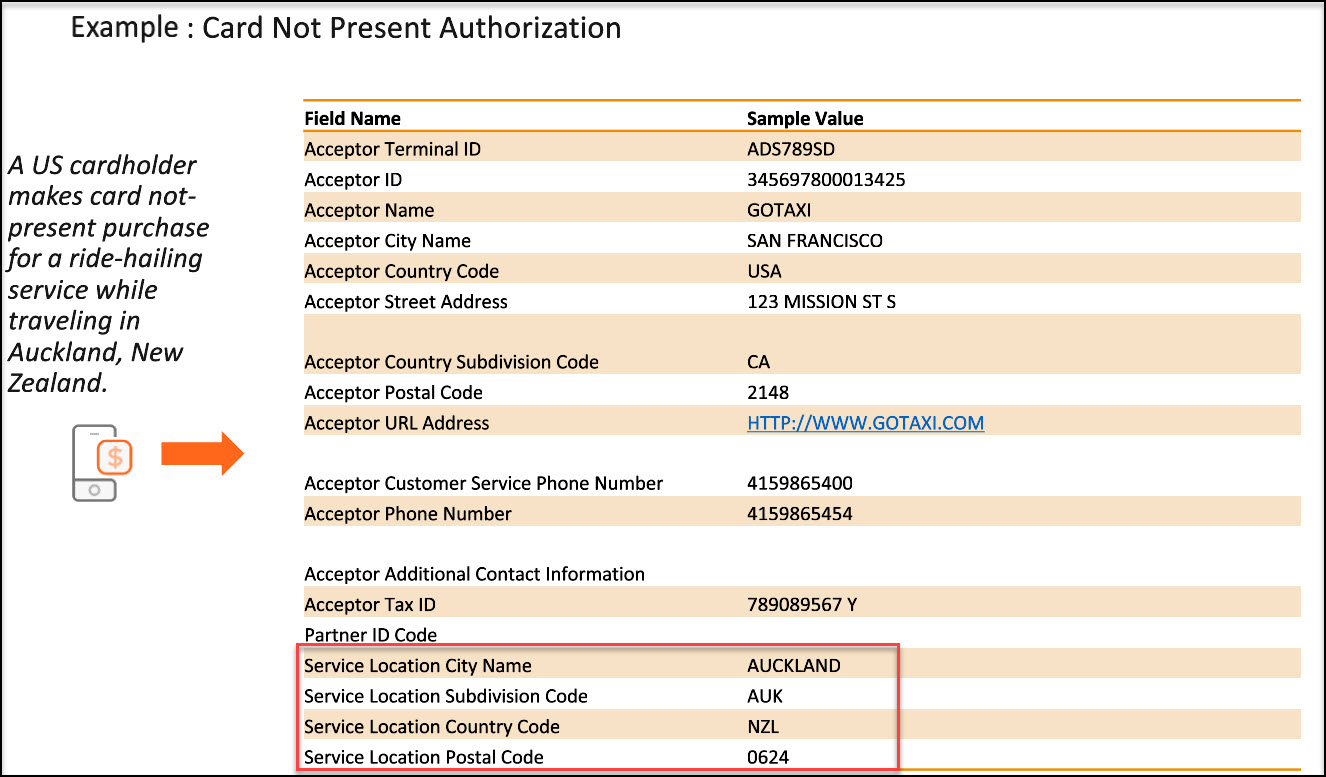Click the "Field Name" column header

352,118
